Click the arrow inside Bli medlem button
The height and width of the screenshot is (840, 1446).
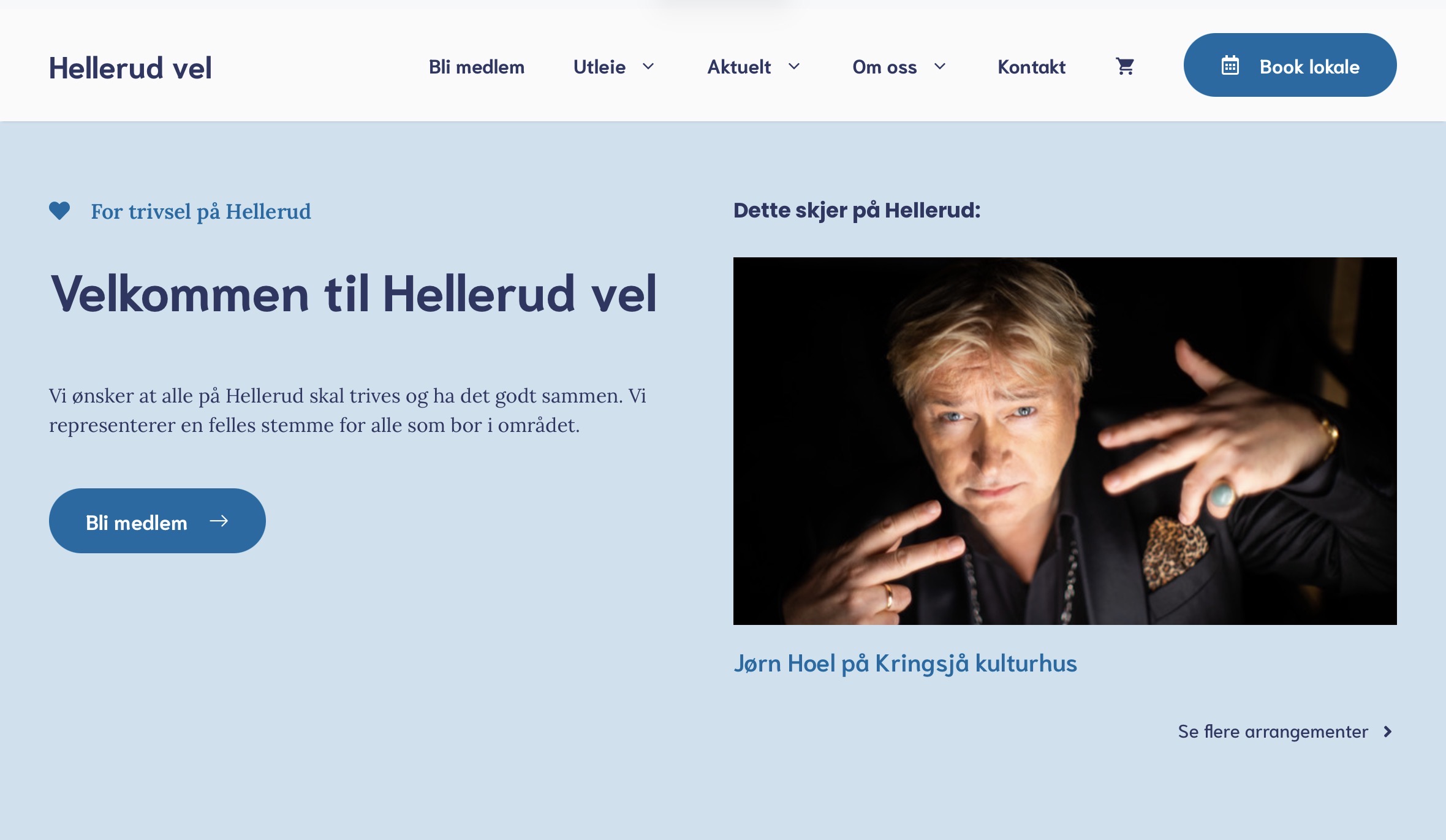pos(219,521)
